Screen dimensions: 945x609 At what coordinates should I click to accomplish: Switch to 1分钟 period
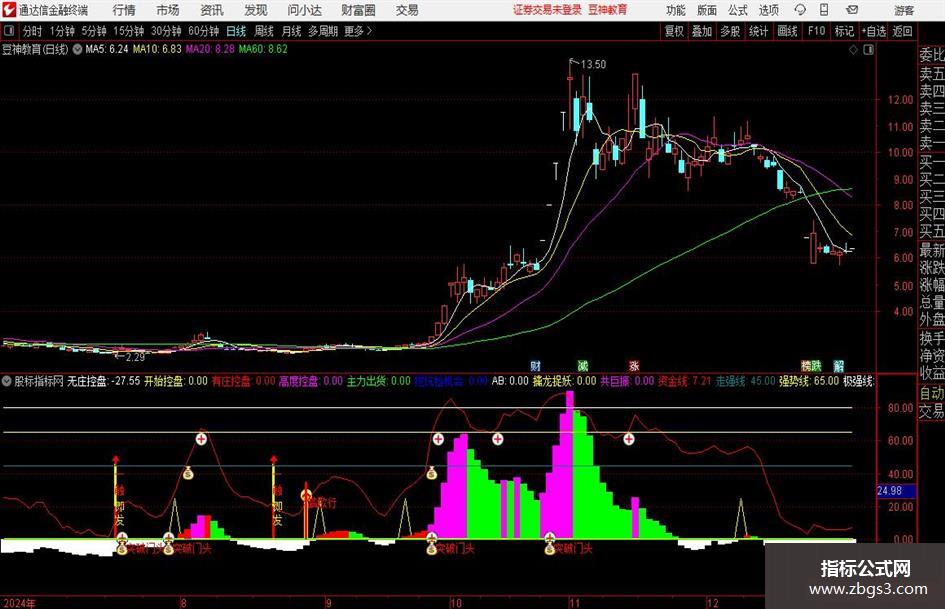click(62, 31)
